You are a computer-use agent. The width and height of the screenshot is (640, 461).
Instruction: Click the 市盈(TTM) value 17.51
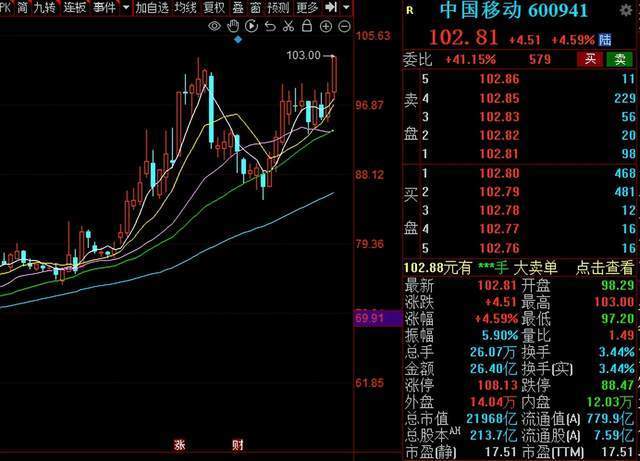[x=617, y=452]
